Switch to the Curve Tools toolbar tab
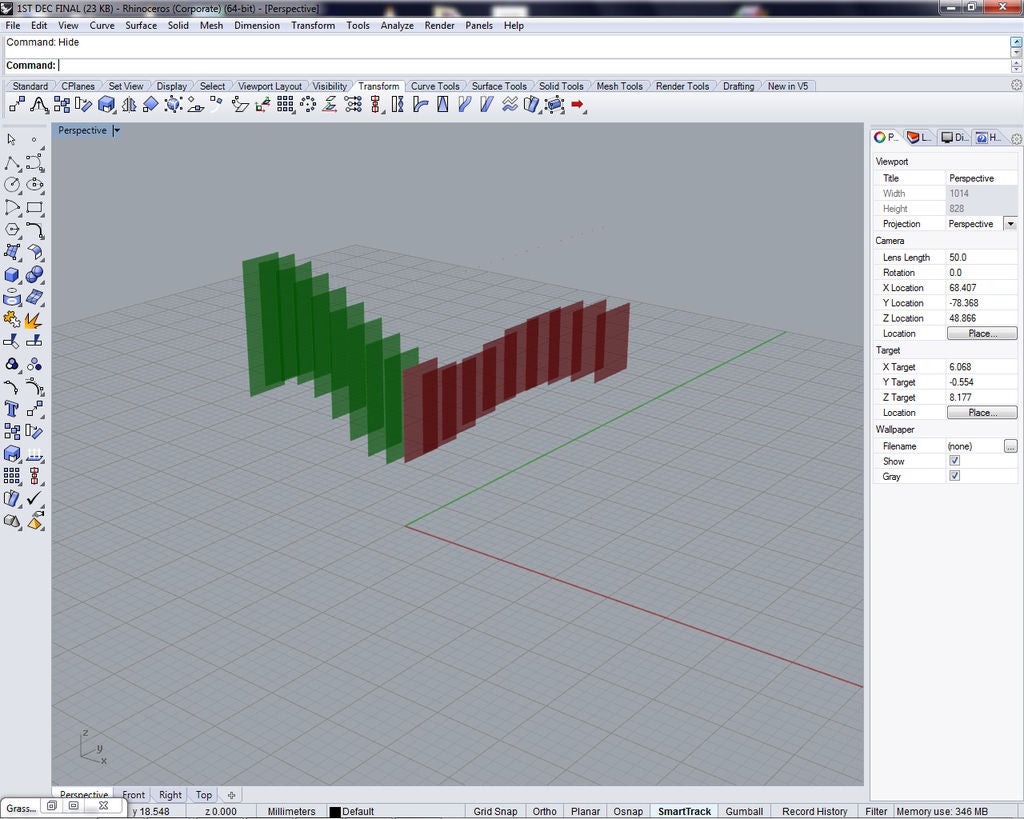Image resolution: width=1024 pixels, height=819 pixels. point(434,86)
